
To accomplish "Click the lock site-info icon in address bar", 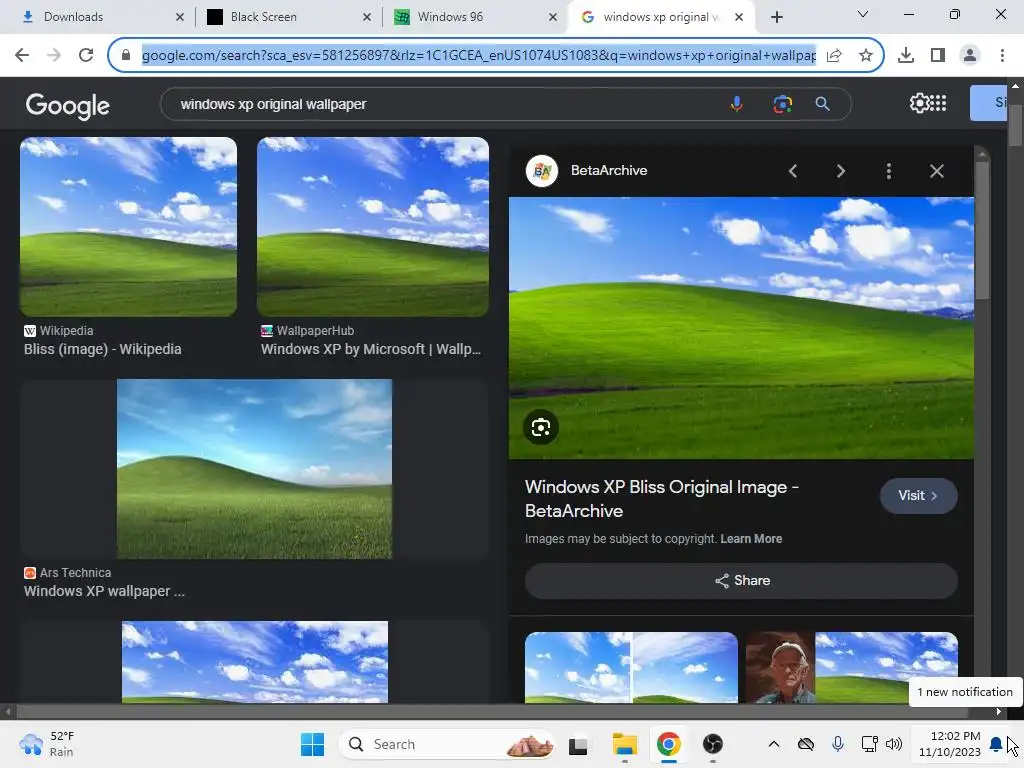I will pos(126,55).
